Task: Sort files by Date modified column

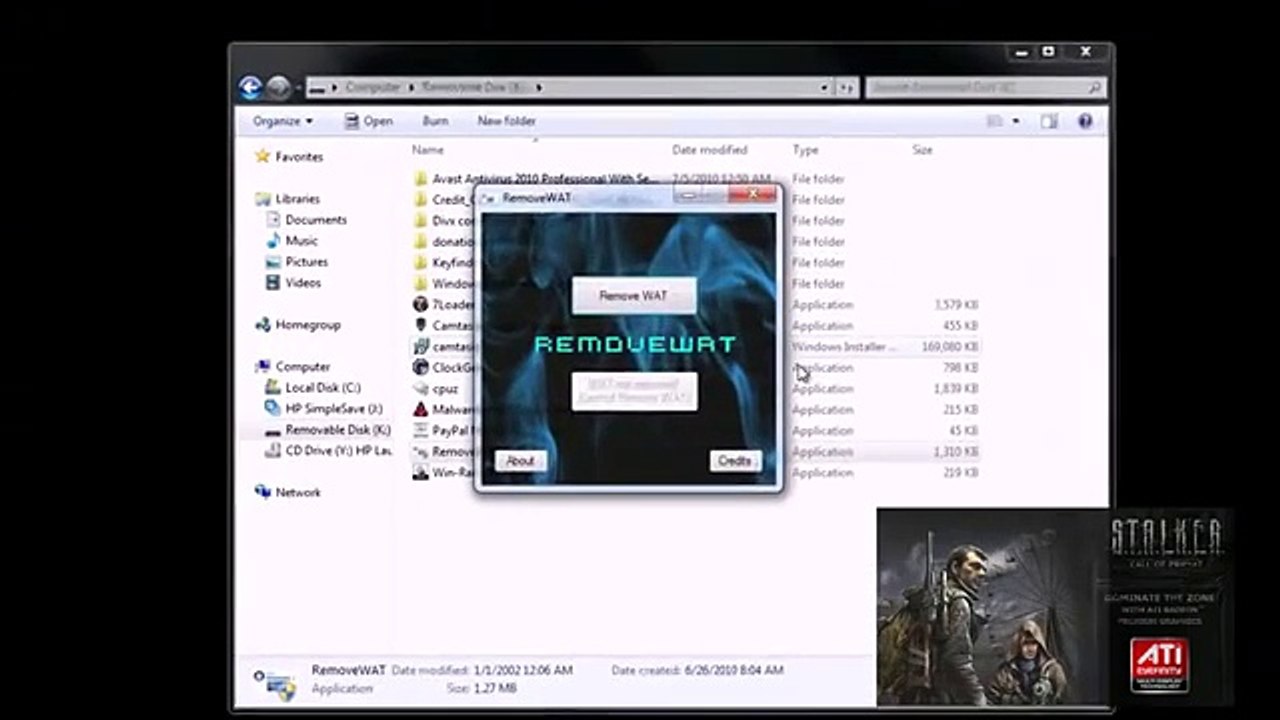Action: pyautogui.click(x=710, y=150)
